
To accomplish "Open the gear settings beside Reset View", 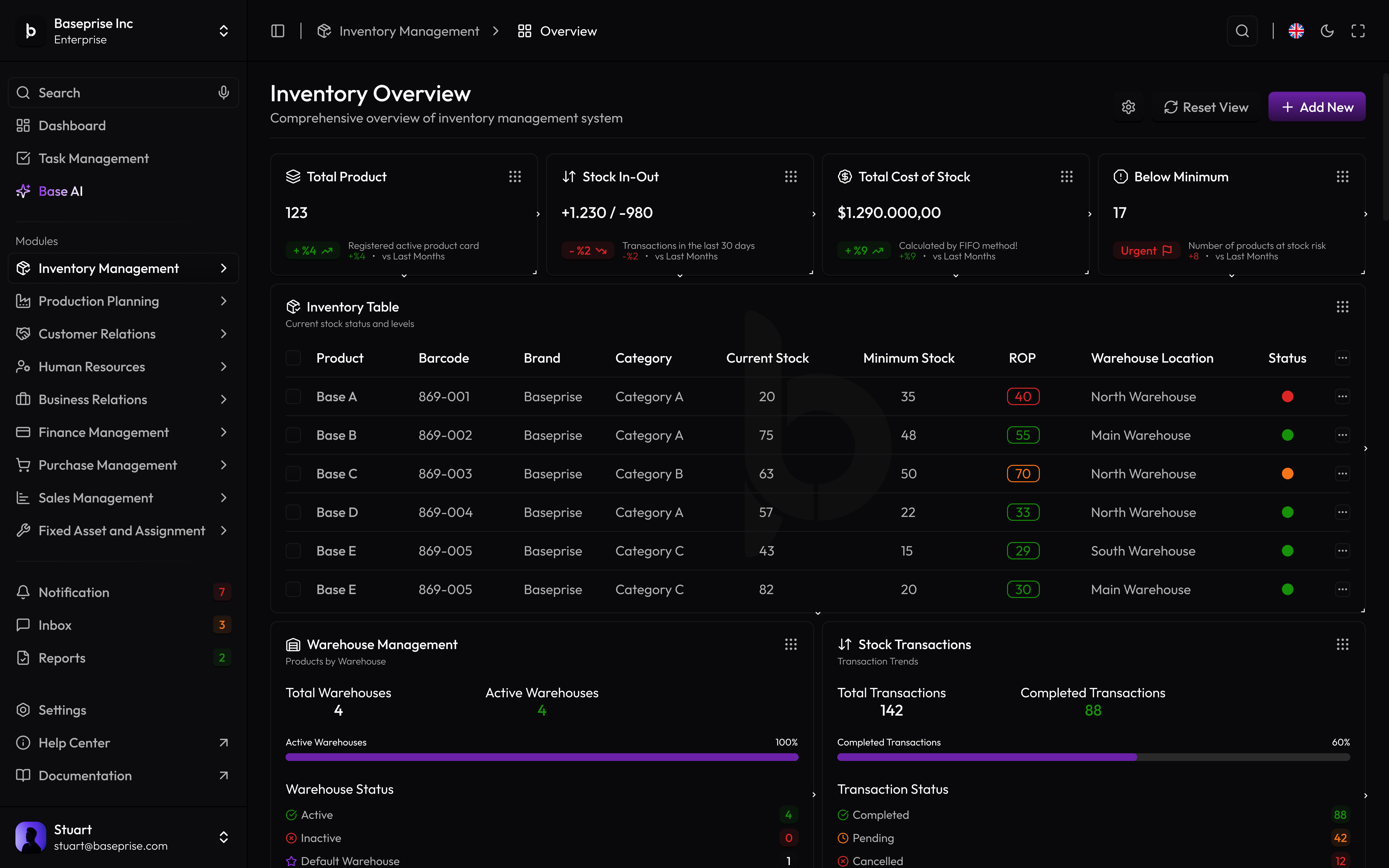I will point(1128,107).
